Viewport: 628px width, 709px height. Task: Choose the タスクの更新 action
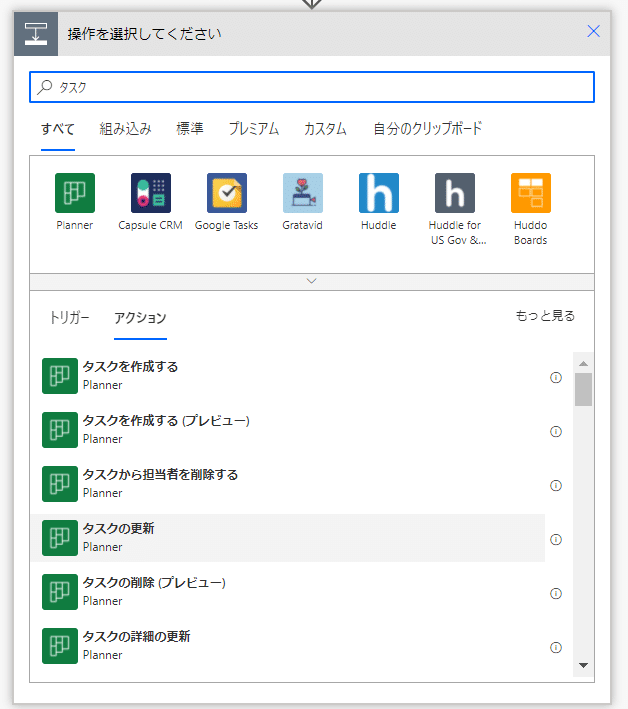tap(288, 538)
